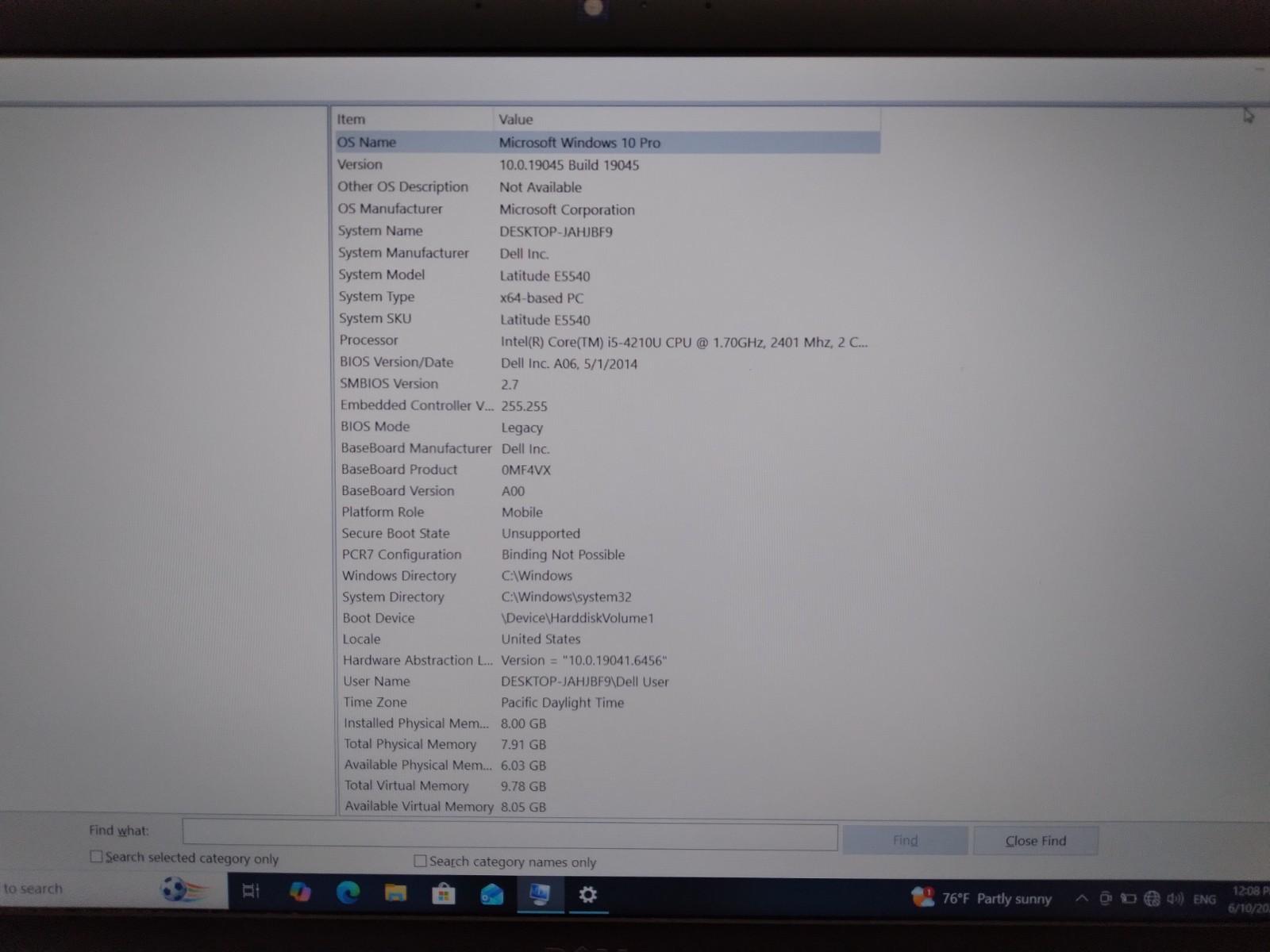Select the Platform Role row

pos(607,512)
